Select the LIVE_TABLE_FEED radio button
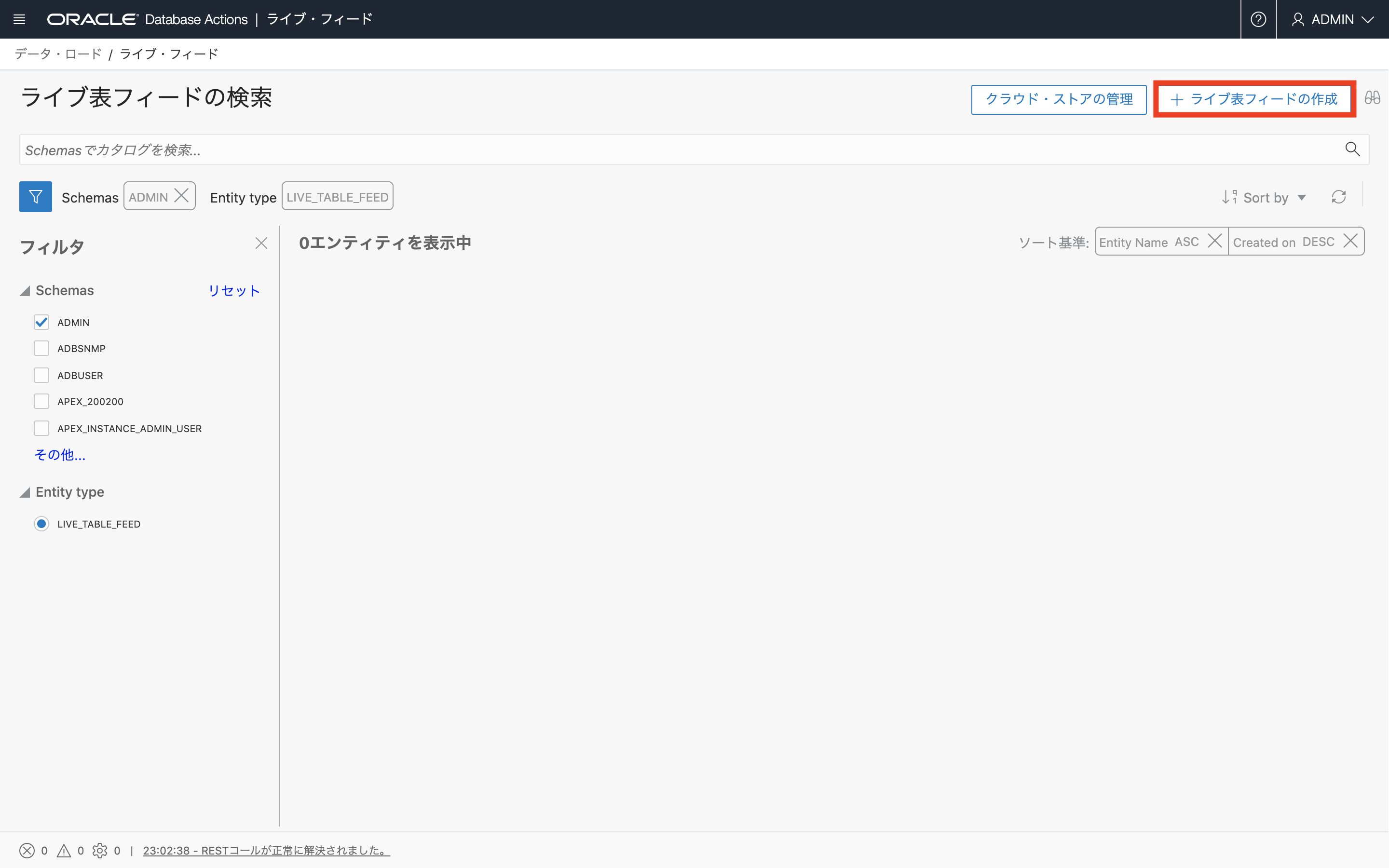1389x868 pixels. click(x=41, y=524)
